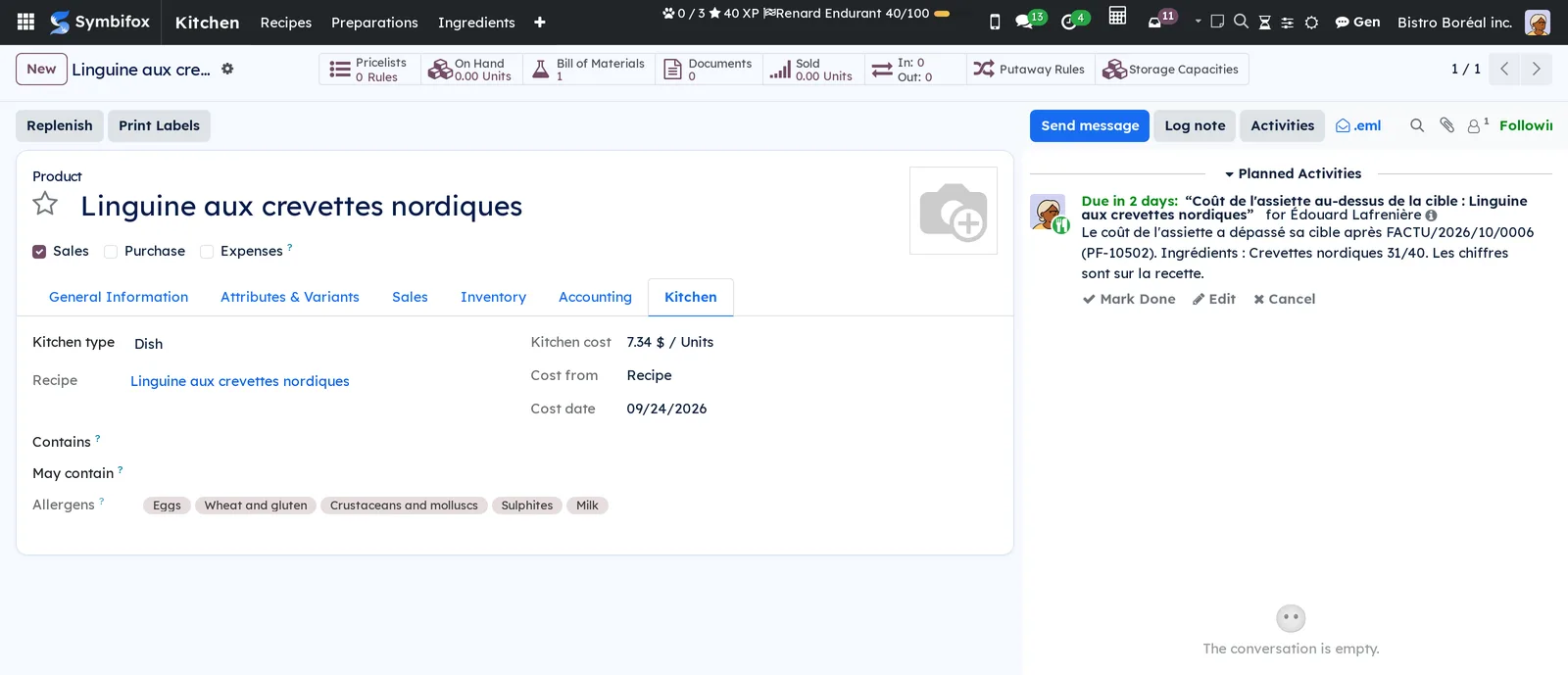Screen dimensions: 1568x675
Task: Enable the Purchase checkbox
Action: [111, 252]
